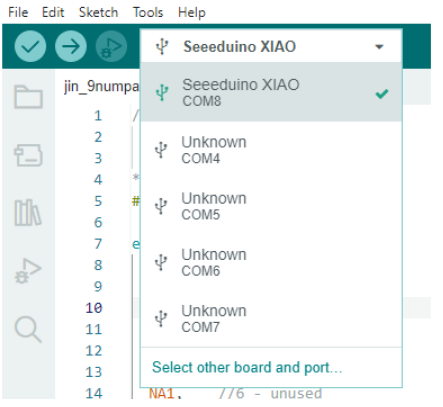443x407 pixels.
Task: Collapse the Seeeduino XIAO board dropdown
Action: [271, 46]
